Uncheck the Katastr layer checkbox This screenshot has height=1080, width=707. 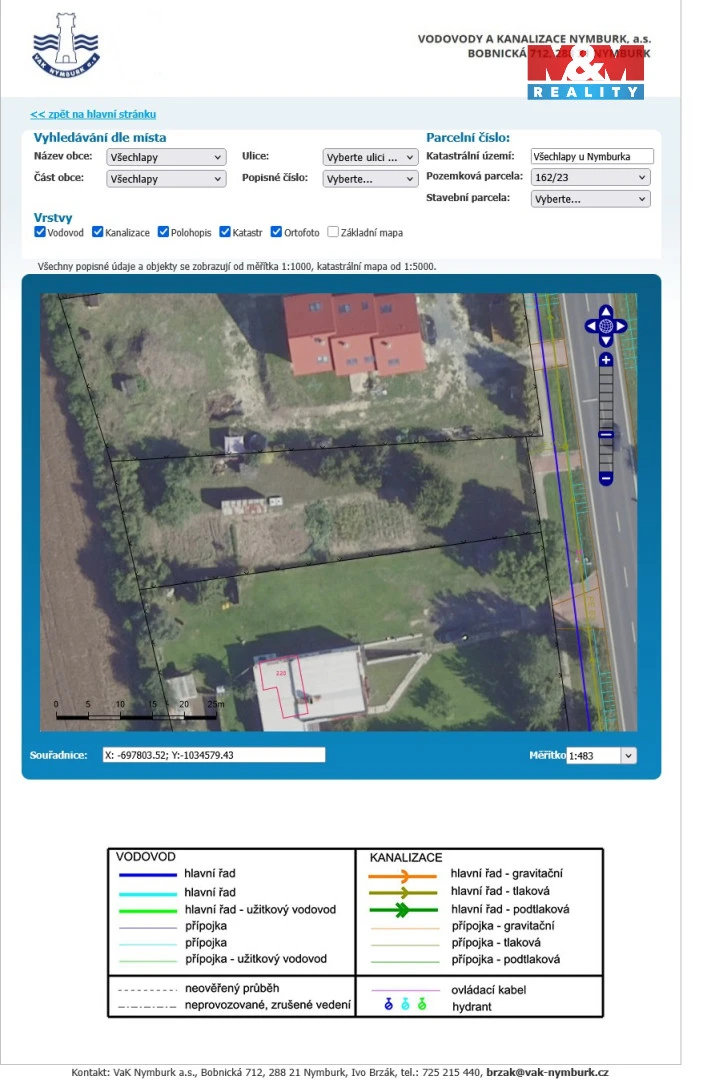(225, 232)
